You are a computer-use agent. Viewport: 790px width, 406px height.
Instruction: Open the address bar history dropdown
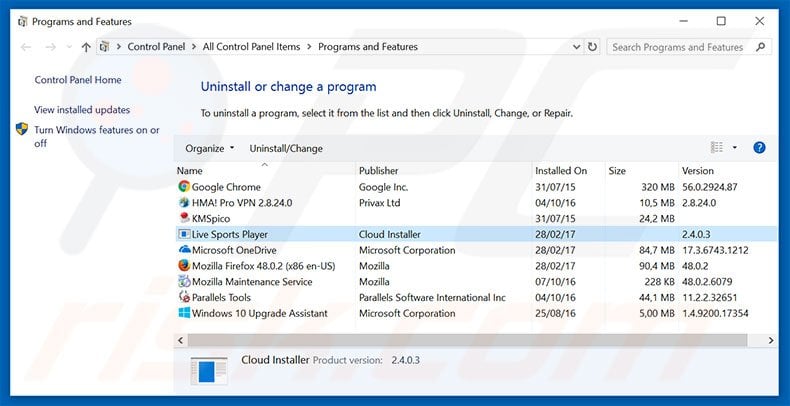(574, 47)
